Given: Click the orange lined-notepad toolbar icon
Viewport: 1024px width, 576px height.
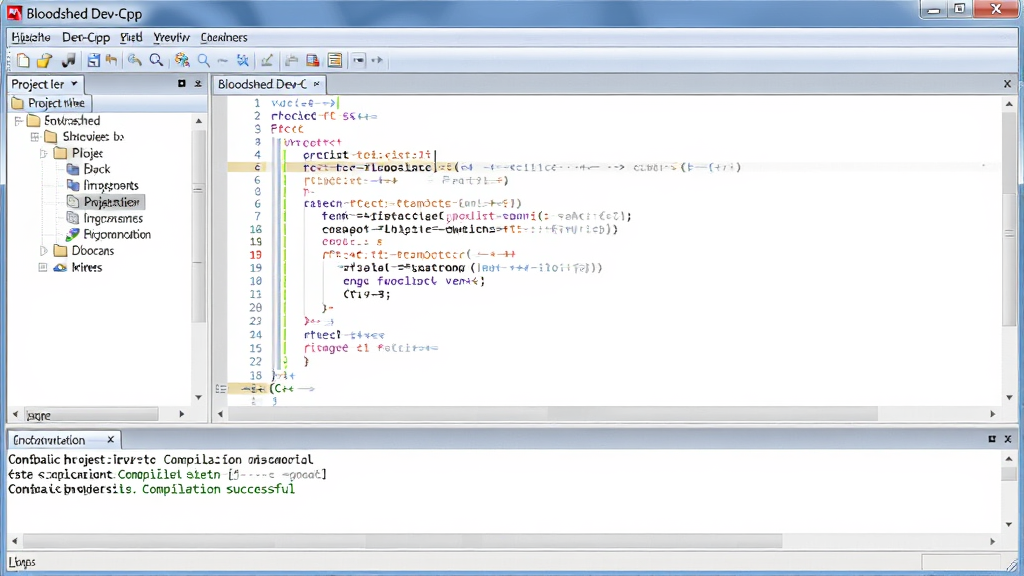Looking at the screenshot, I should click(x=335, y=61).
